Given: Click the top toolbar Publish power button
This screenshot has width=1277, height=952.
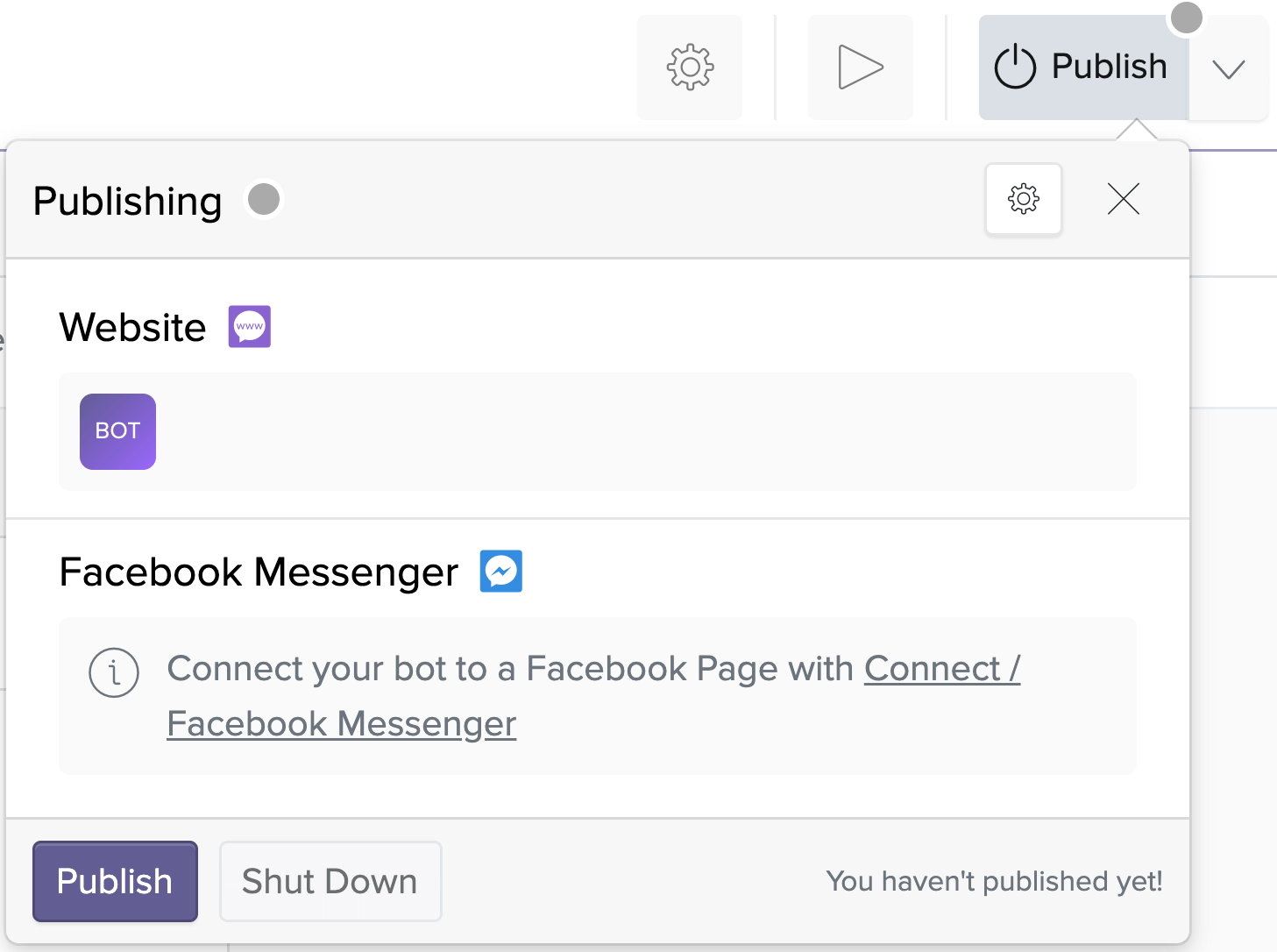Looking at the screenshot, I should [1083, 67].
